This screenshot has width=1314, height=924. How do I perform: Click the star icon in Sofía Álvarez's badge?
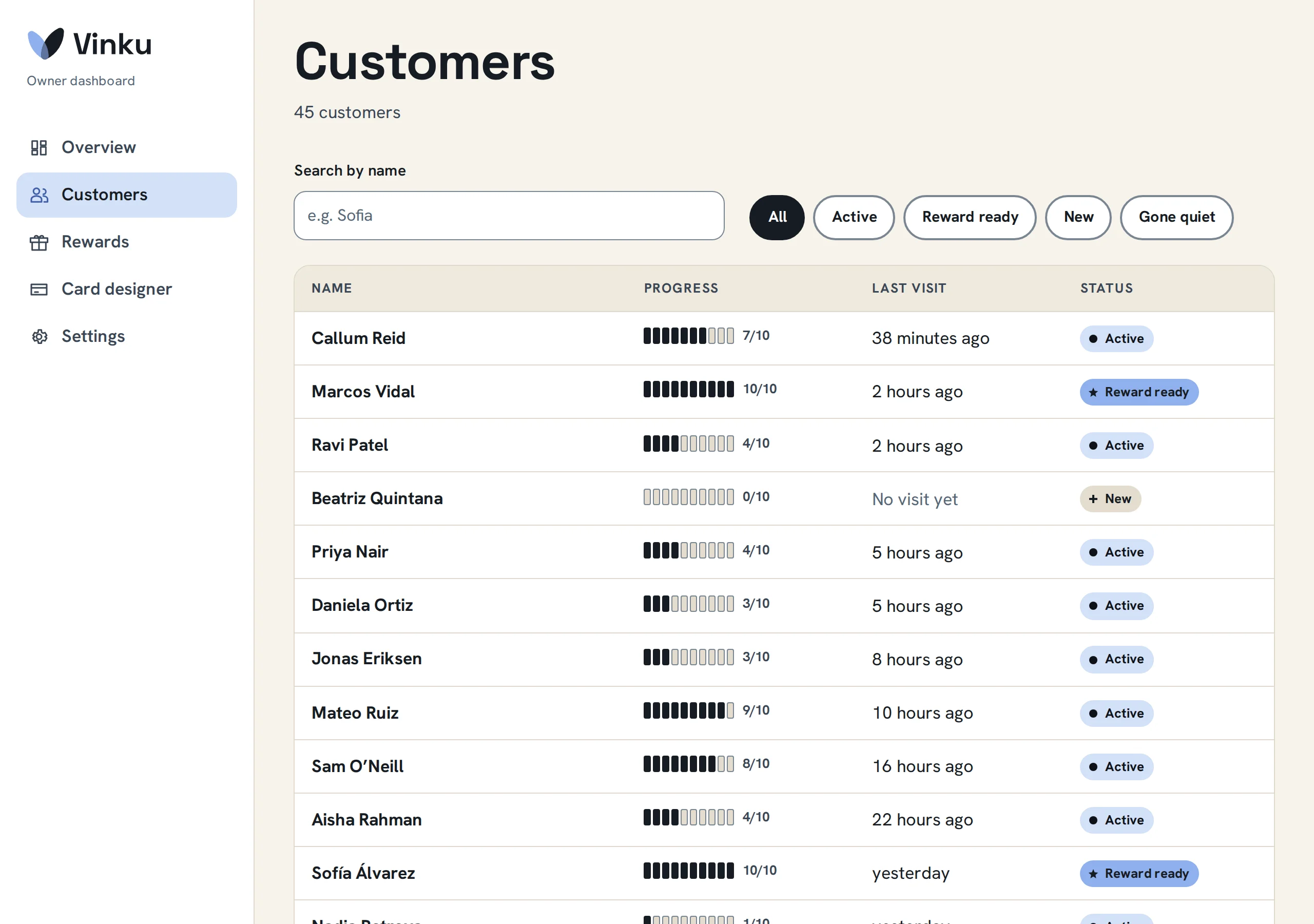point(1093,874)
